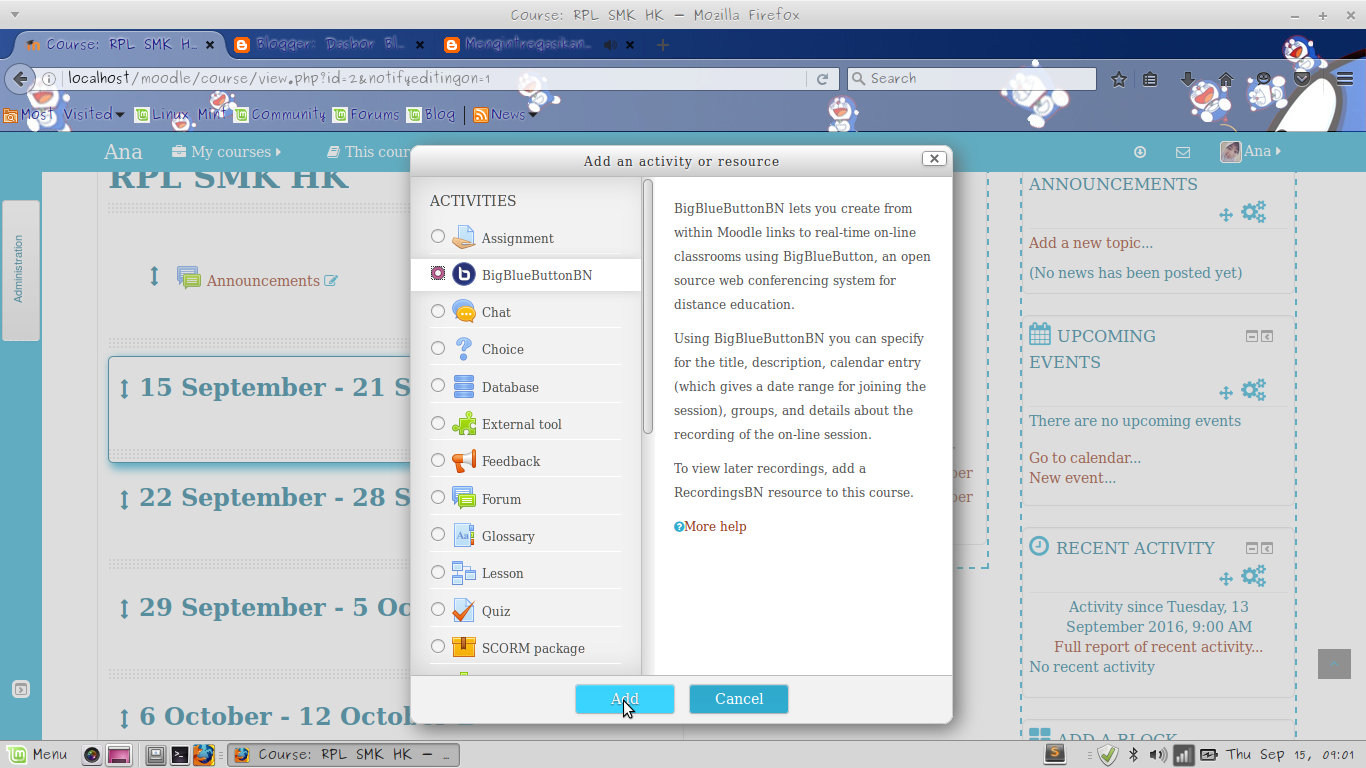
Task: Open a new browser tab with plus icon
Action: coord(662,45)
